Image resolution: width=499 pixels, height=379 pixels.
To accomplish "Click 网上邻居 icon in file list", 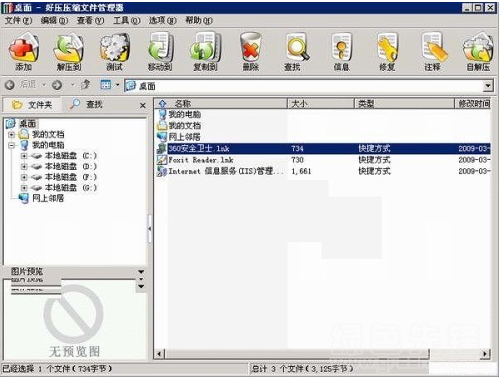I will click(162, 137).
